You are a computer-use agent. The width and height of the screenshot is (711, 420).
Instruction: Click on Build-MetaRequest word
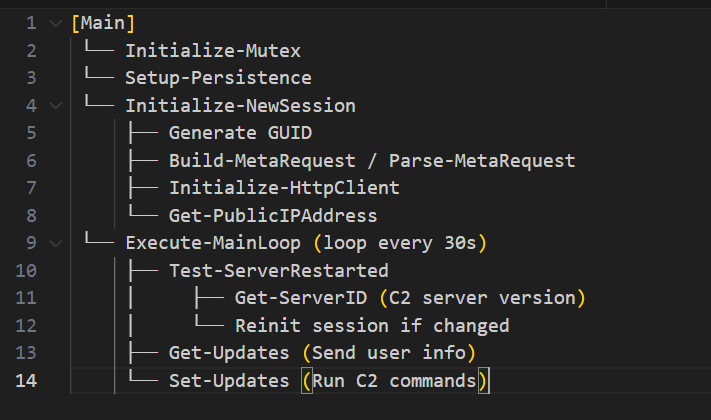pos(262,161)
